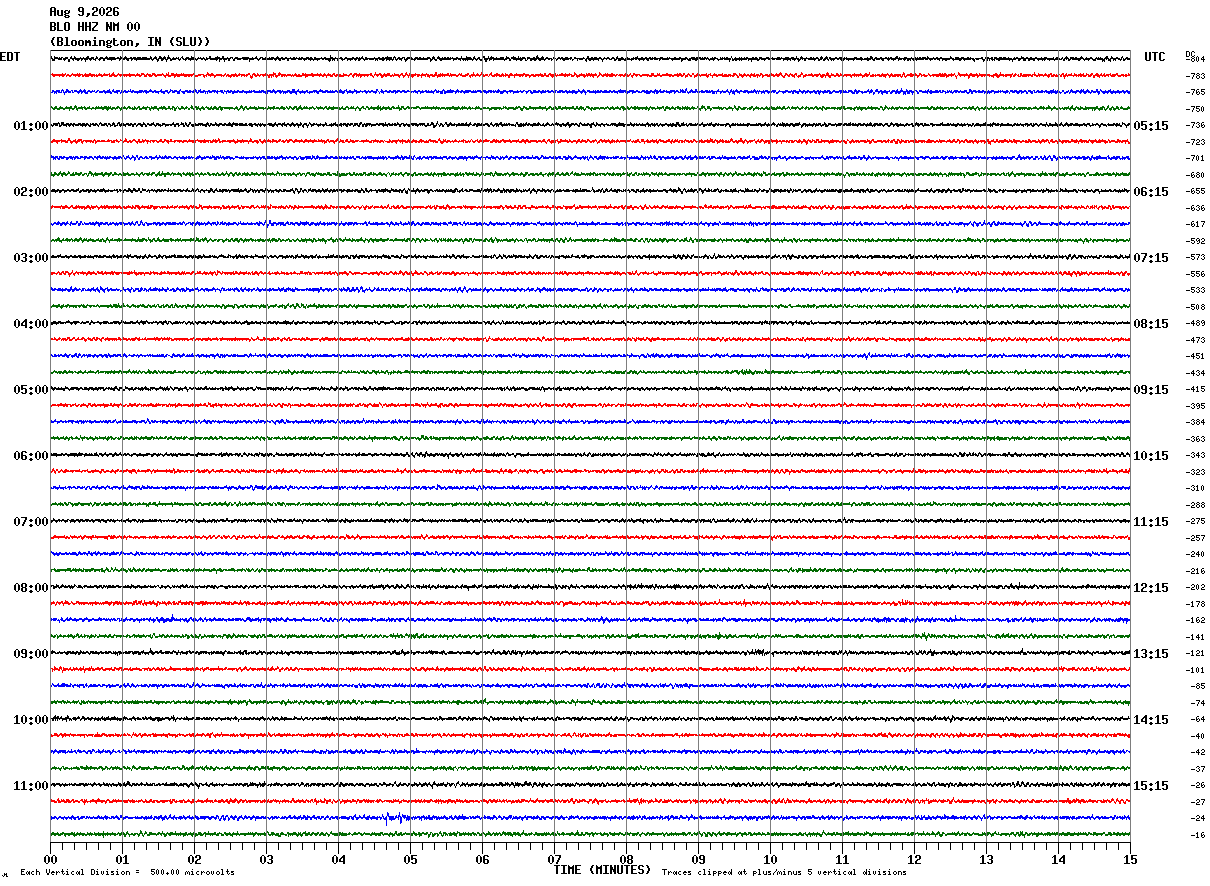This screenshot has height=886, width=1210.
Task: Click the minute 05 tick label
Action: (x=410, y=859)
